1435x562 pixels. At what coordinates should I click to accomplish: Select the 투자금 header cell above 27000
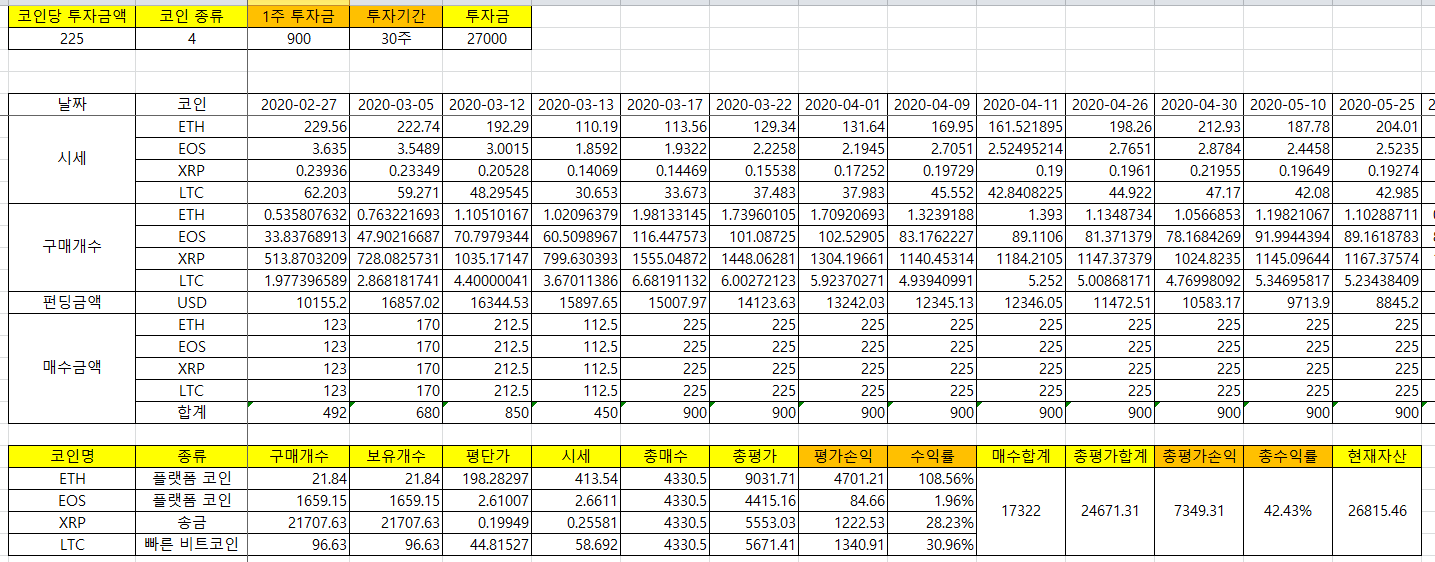487,16
